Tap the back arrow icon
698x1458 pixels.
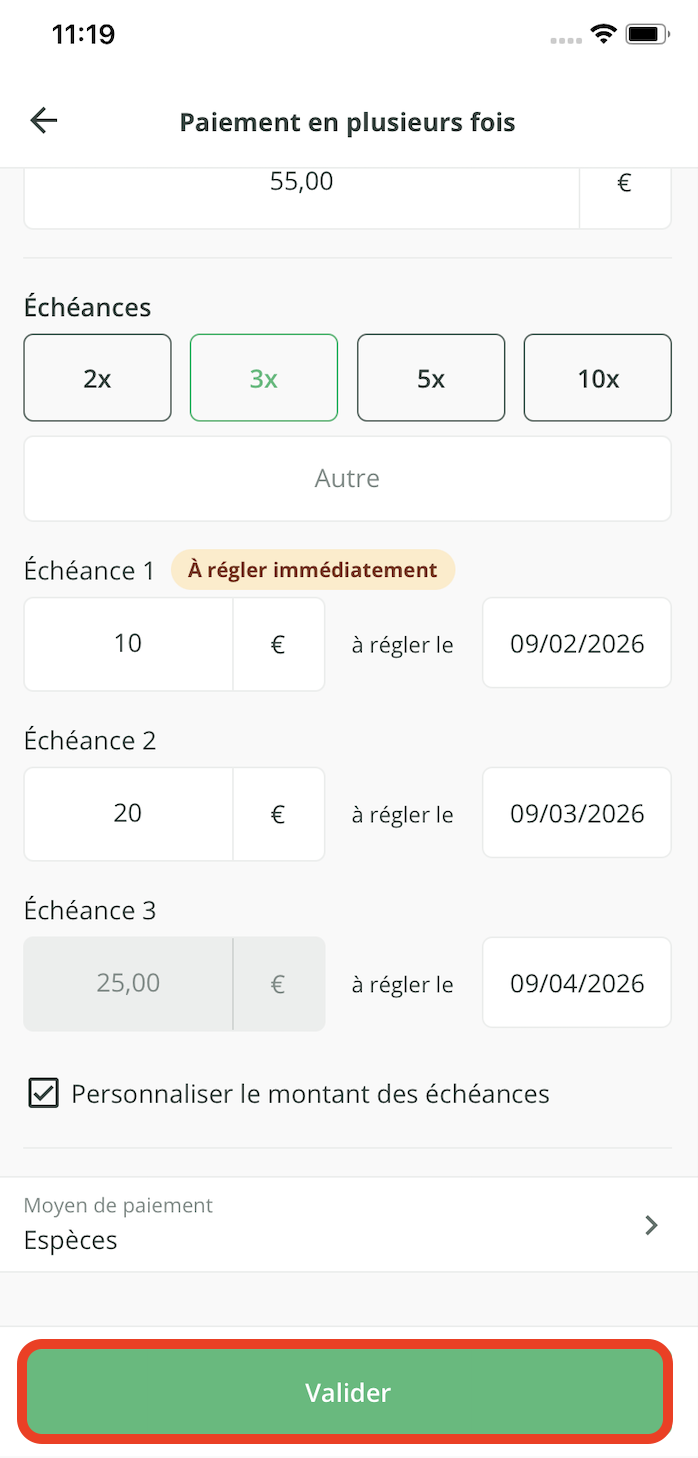point(44,121)
